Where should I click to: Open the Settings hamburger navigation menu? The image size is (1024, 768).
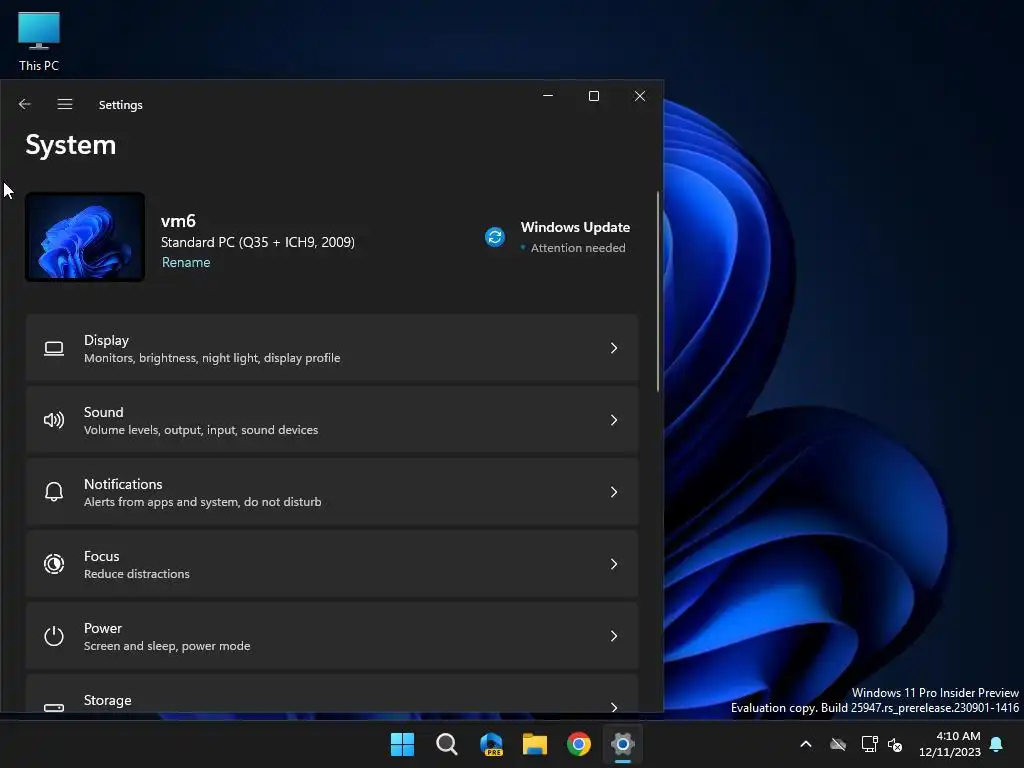coord(65,104)
